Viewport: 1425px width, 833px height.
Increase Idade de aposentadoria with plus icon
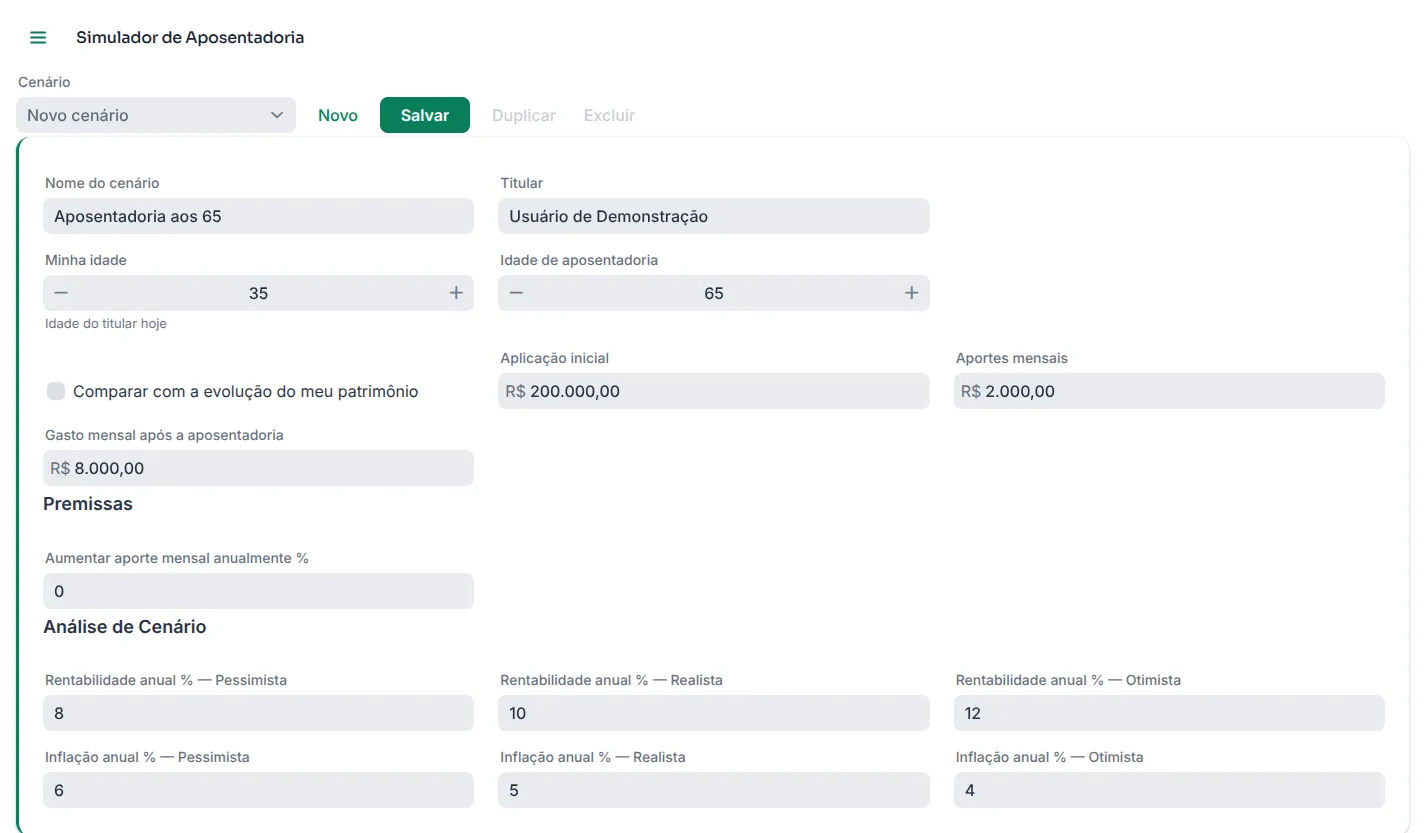pos(912,293)
